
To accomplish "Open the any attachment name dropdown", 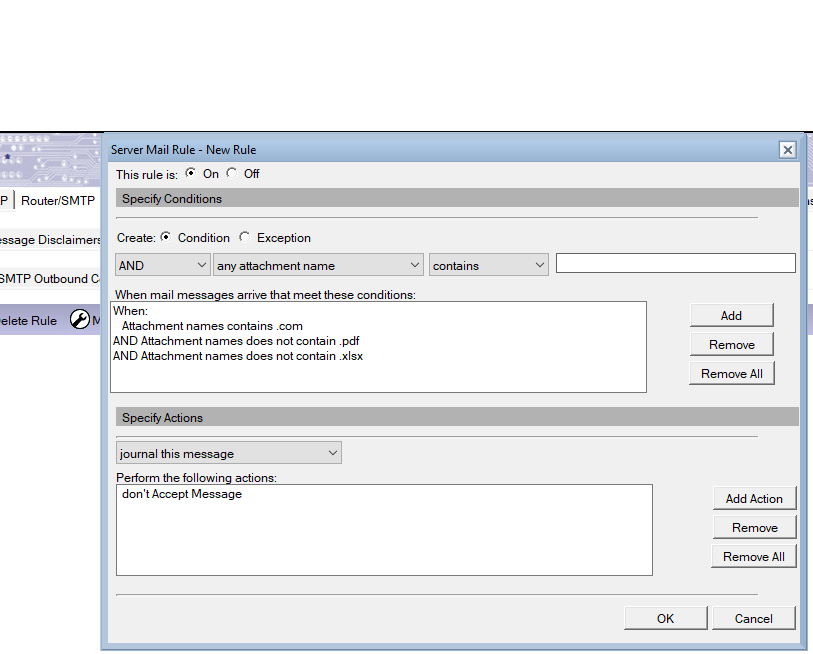I will point(318,265).
